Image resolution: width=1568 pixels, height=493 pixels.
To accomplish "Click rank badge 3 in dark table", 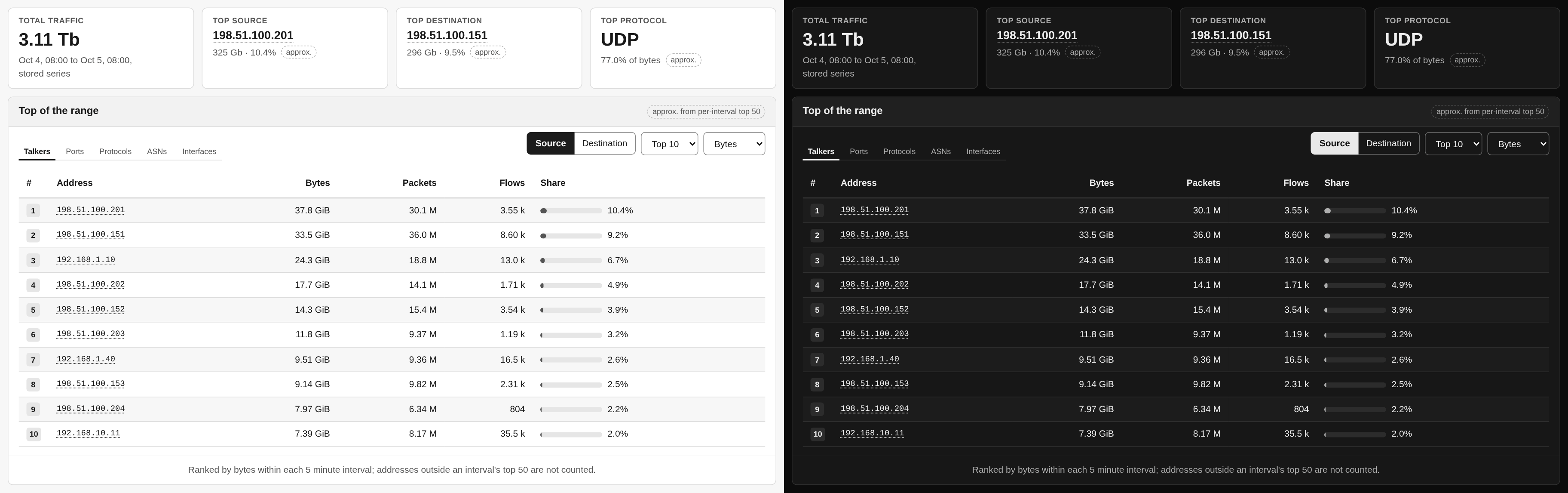I will point(818,260).
